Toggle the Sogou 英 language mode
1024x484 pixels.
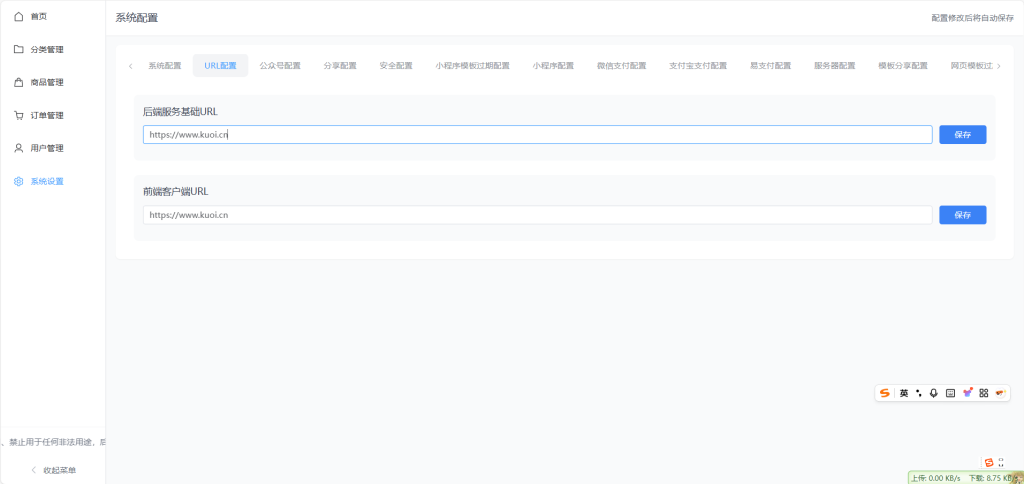(x=904, y=393)
